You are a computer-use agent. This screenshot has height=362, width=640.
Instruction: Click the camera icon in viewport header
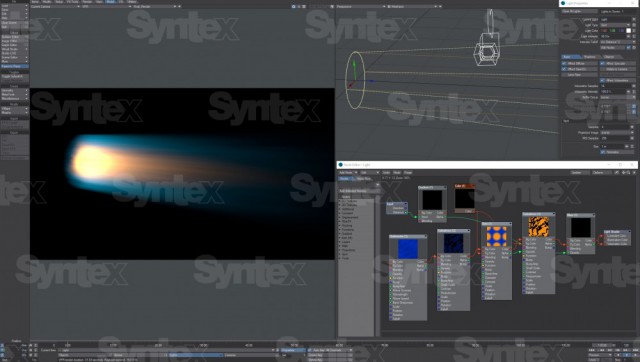coord(293,7)
